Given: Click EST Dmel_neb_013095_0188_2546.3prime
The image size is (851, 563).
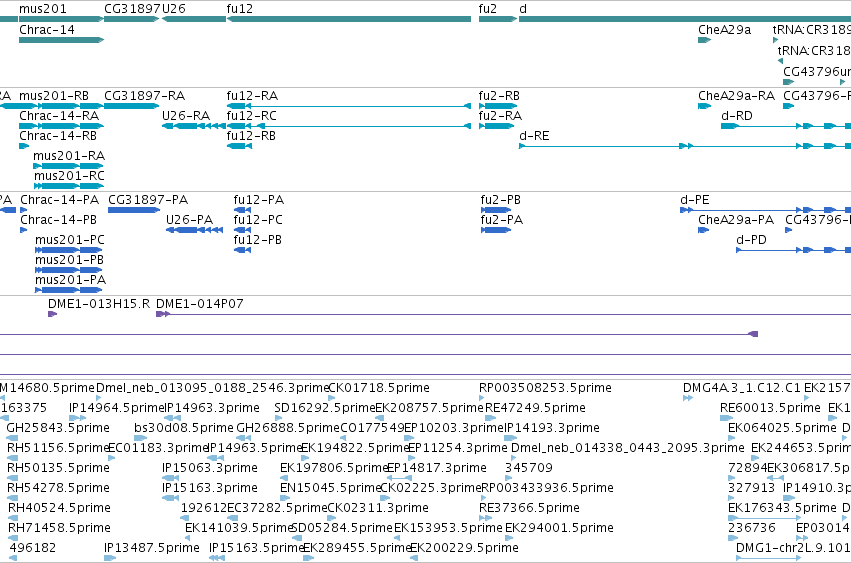Looking at the screenshot, I should 212,389.
